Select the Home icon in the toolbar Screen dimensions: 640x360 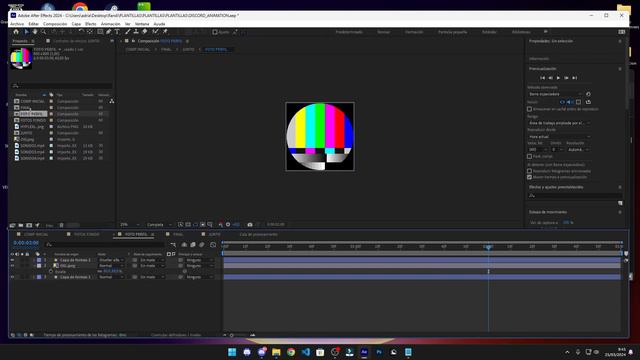16,31
